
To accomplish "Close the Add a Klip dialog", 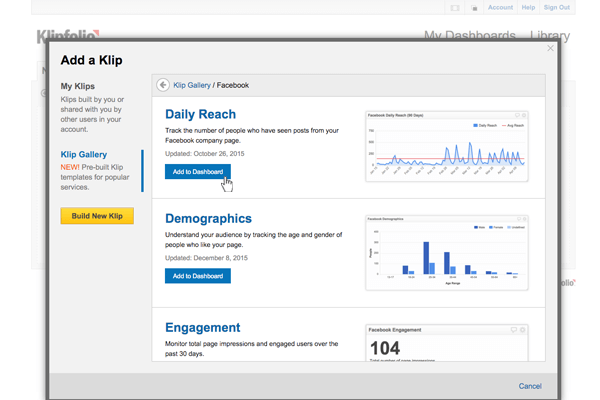I will pos(549,48).
